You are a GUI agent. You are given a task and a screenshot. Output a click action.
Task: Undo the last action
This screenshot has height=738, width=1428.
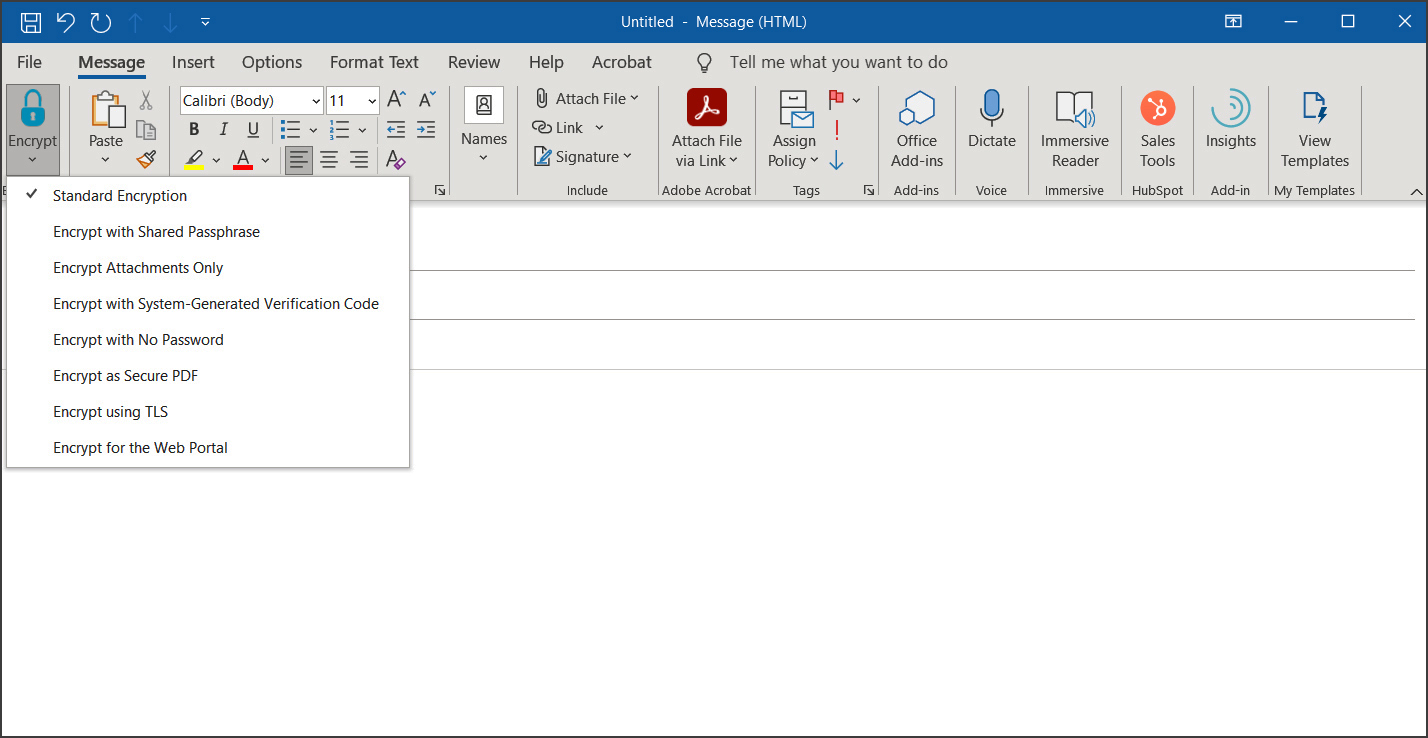(x=65, y=21)
